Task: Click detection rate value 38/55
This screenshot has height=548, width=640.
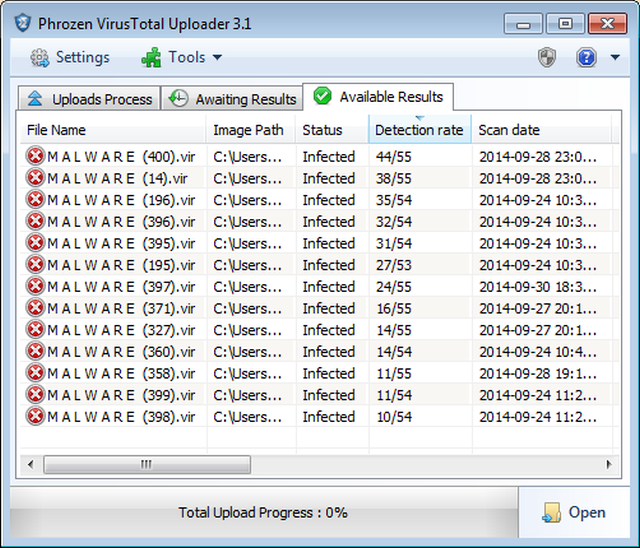Action: [393, 178]
